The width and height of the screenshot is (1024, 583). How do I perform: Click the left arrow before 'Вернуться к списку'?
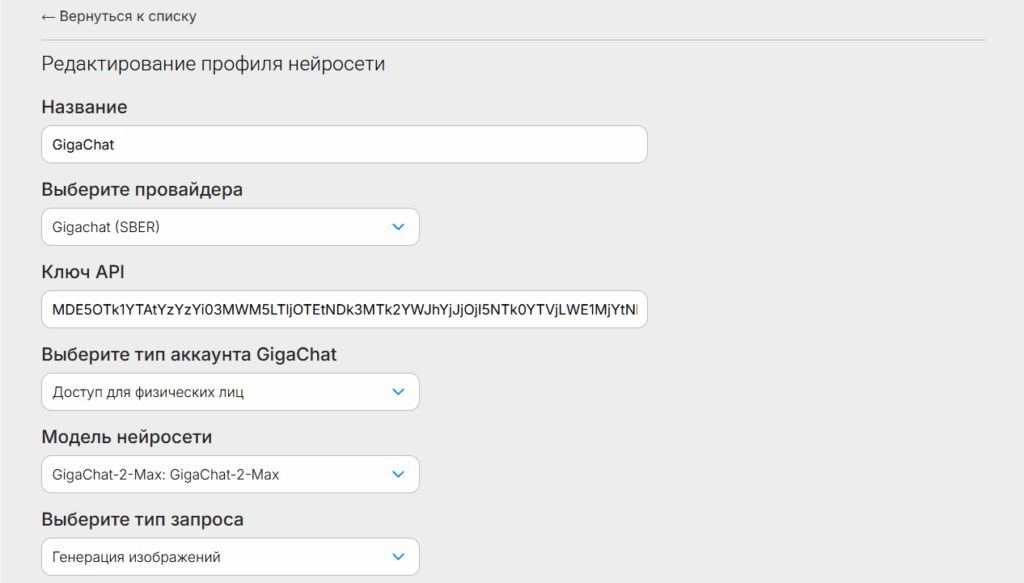tap(48, 17)
